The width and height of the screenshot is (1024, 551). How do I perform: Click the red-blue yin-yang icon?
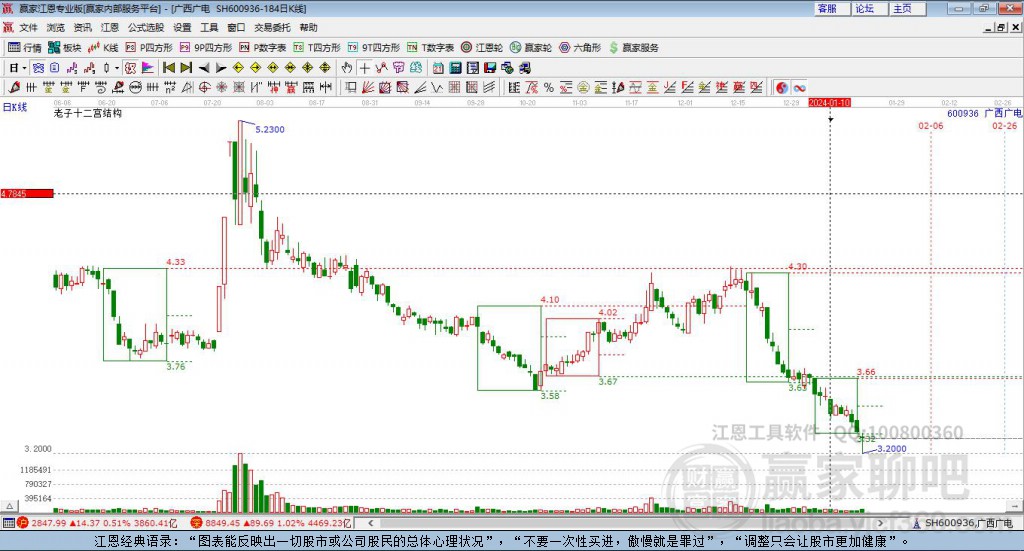(x=782, y=87)
